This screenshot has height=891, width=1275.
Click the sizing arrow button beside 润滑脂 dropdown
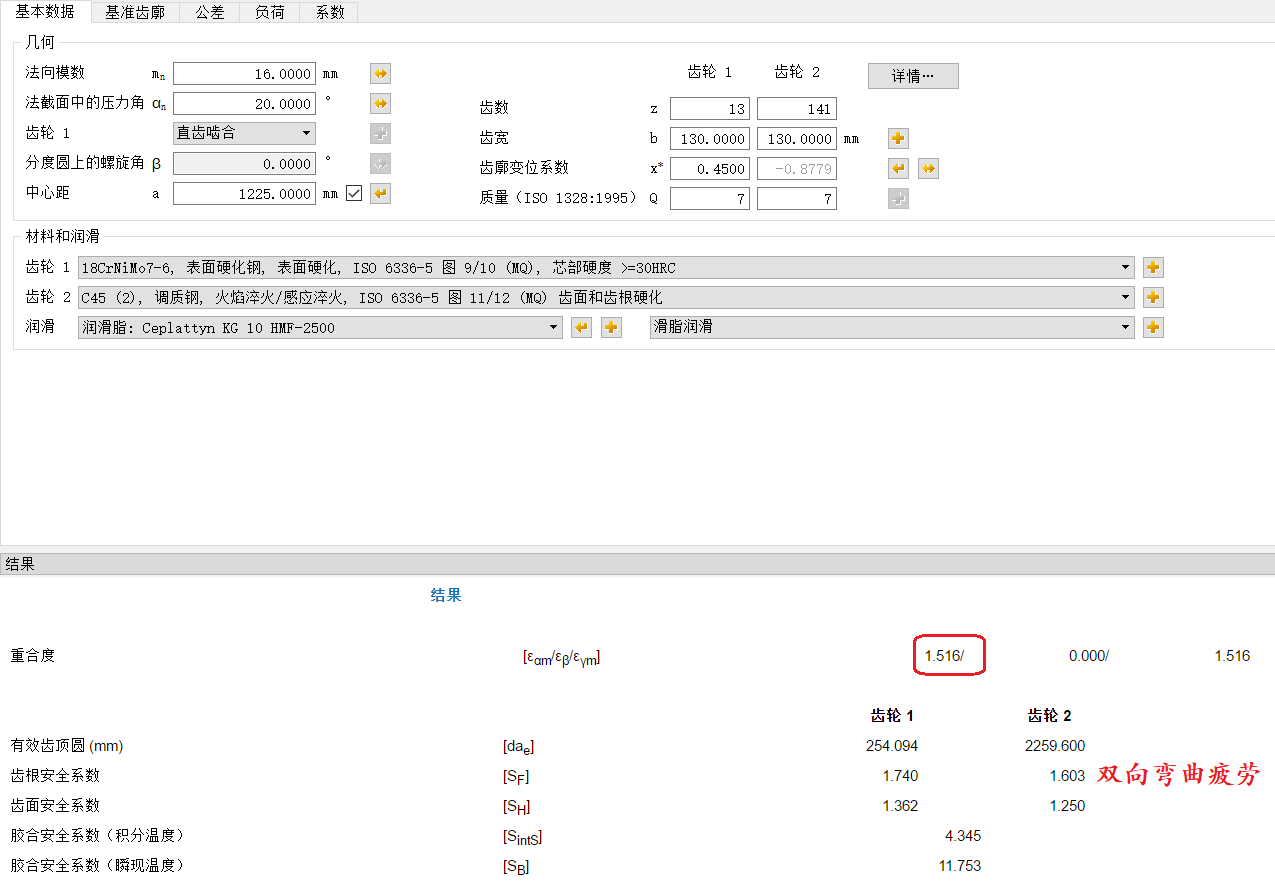581,328
